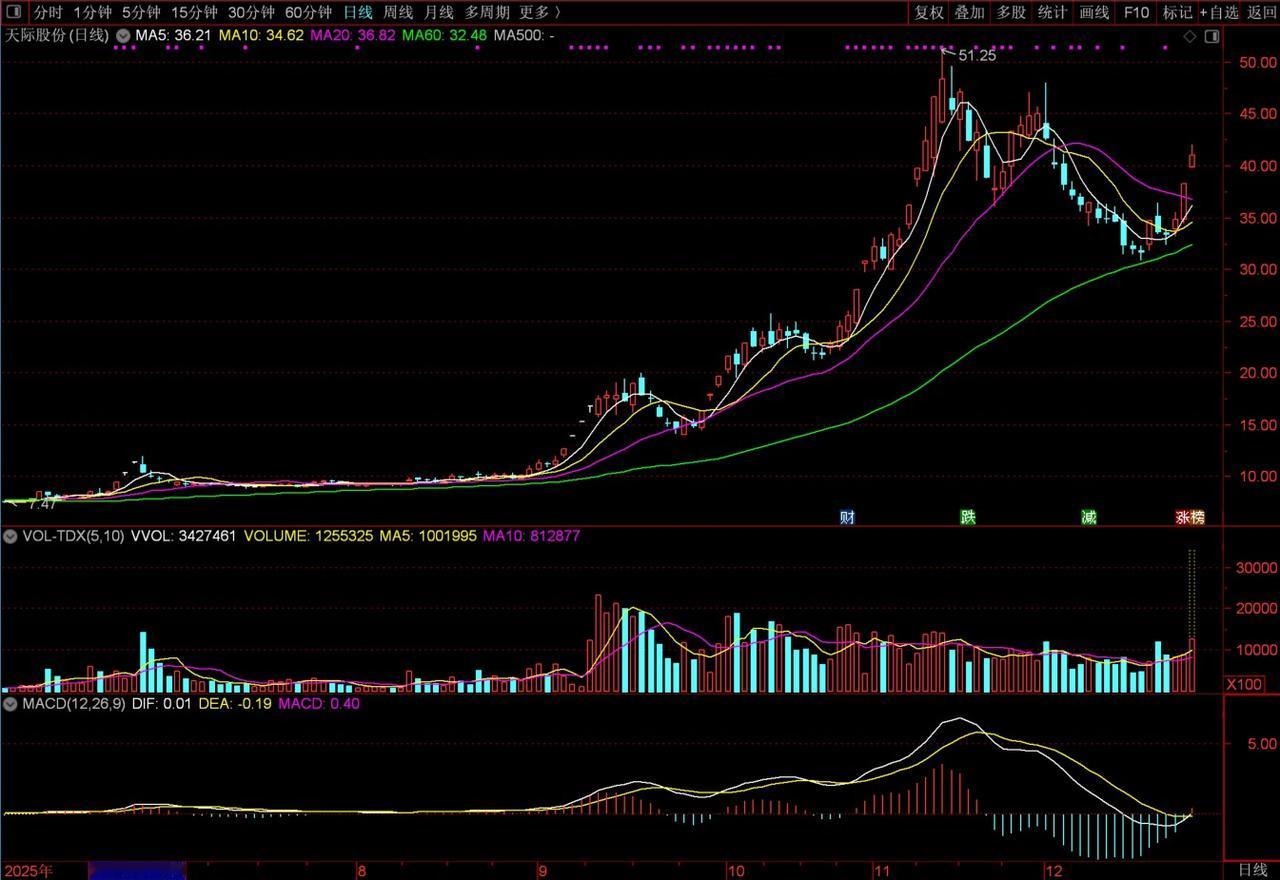Switch to the 60分钟 chart
Viewport: 1280px width, 880px height.
coord(308,12)
